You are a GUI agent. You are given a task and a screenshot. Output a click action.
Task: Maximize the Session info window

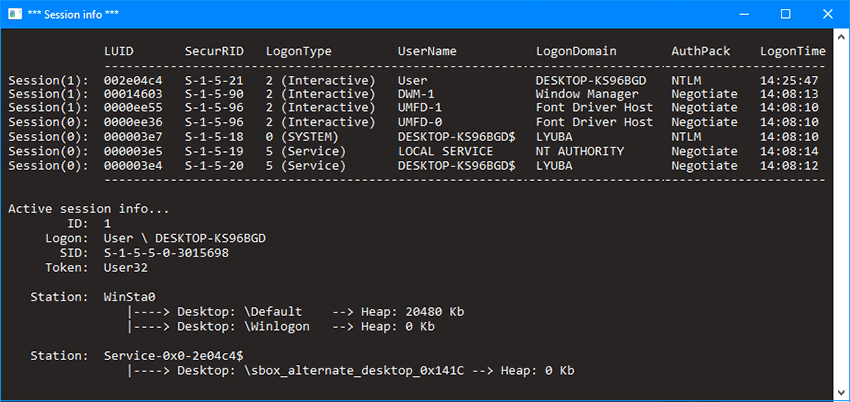tap(785, 14)
